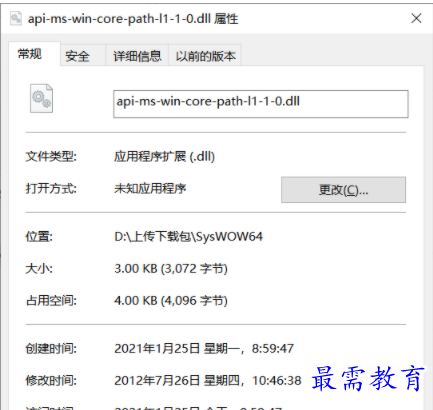Click the 占用空间 label
Image resolution: width=433 pixels, height=410 pixels.
tap(51, 301)
